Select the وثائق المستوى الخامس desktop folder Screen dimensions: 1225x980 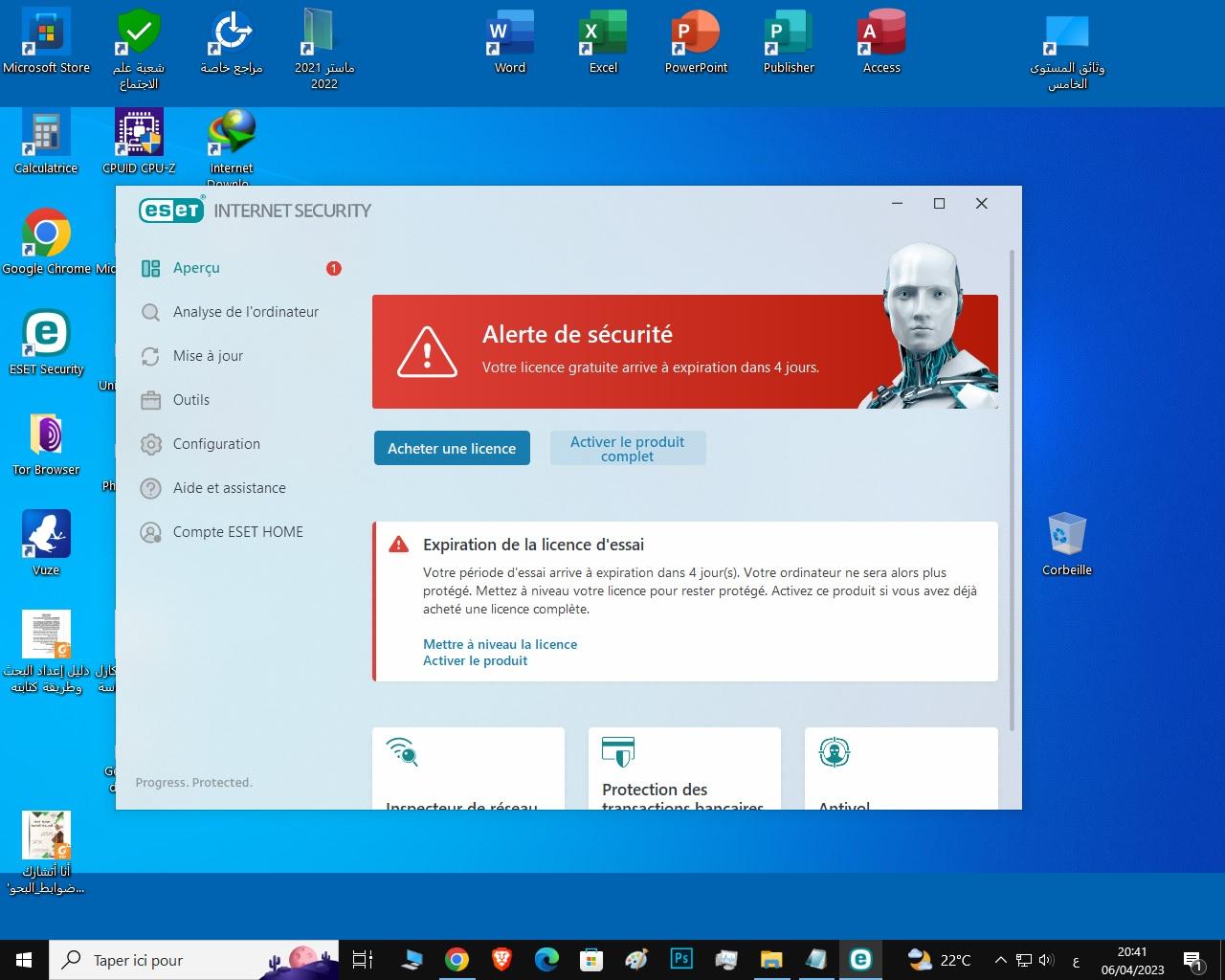click(x=1067, y=50)
